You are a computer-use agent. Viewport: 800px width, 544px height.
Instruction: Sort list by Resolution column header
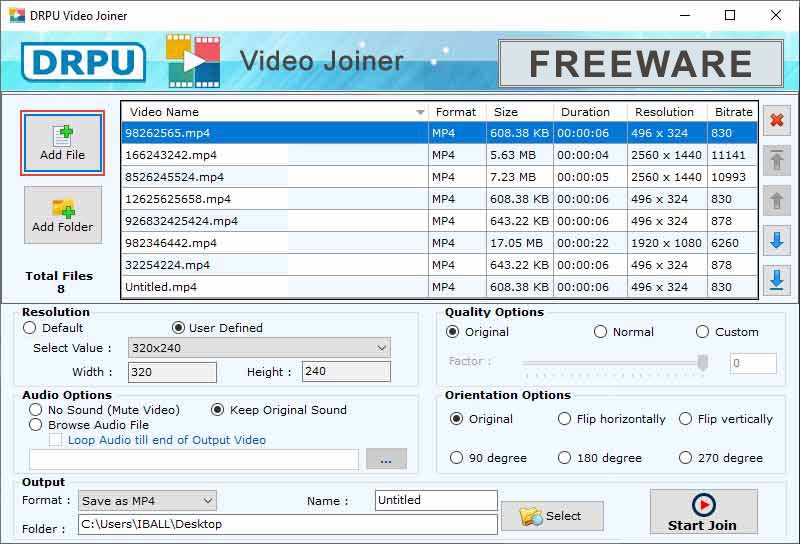(x=667, y=112)
